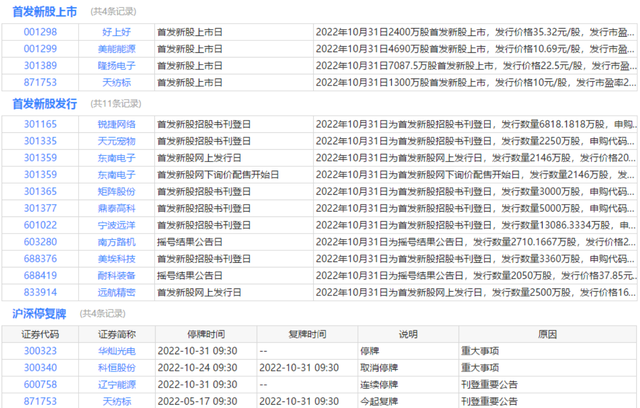Open the 华灿光电 stock link
Image resolution: width=640 pixels, height=408 pixels.
tap(116, 350)
